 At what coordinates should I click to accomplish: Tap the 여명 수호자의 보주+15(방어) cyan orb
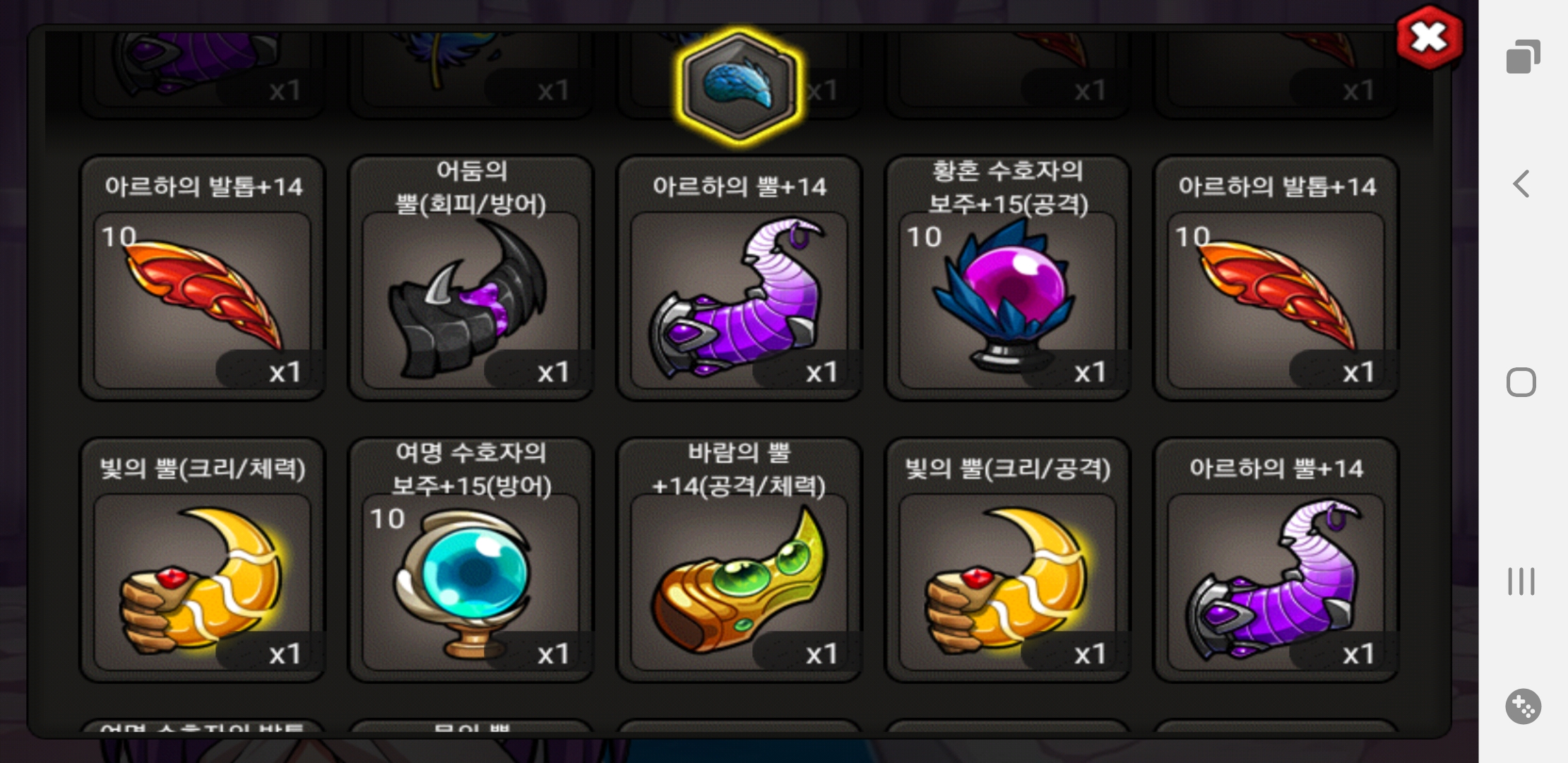[471, 560]
